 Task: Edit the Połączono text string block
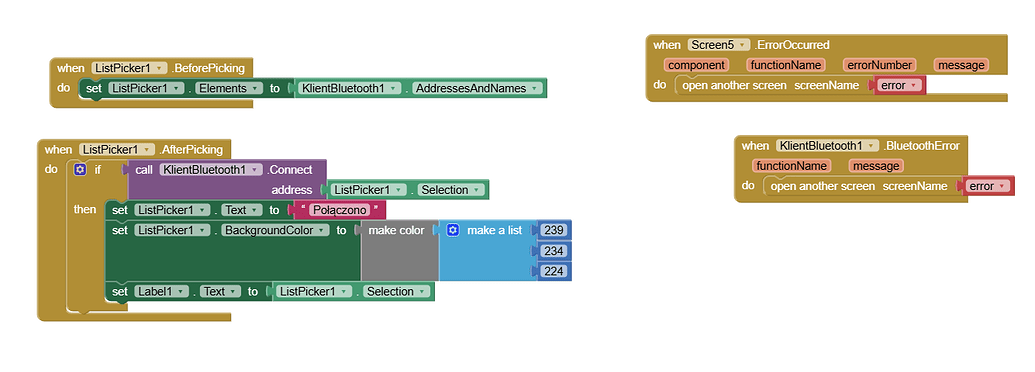pos(339,210)
